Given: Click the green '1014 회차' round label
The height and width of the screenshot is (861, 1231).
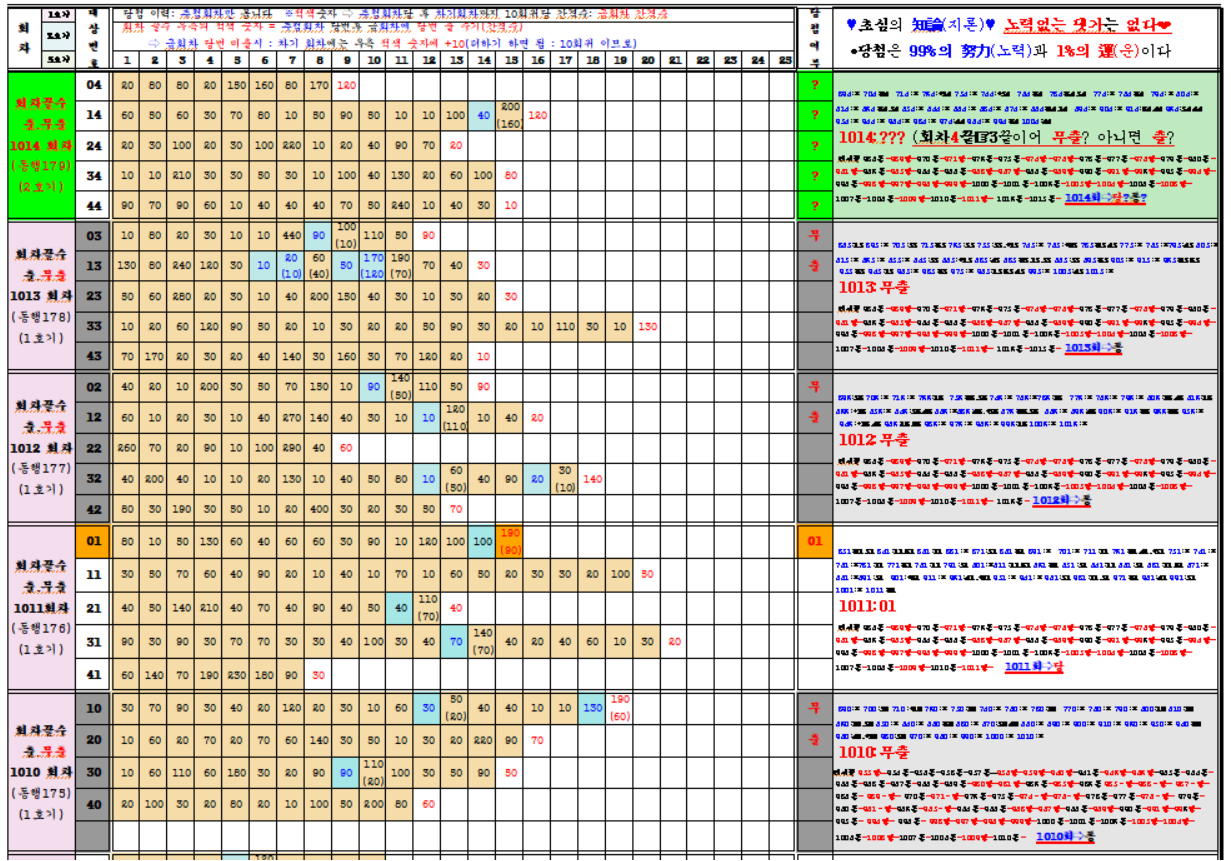Looking at the screenshot, I should [x=41, y=146].
